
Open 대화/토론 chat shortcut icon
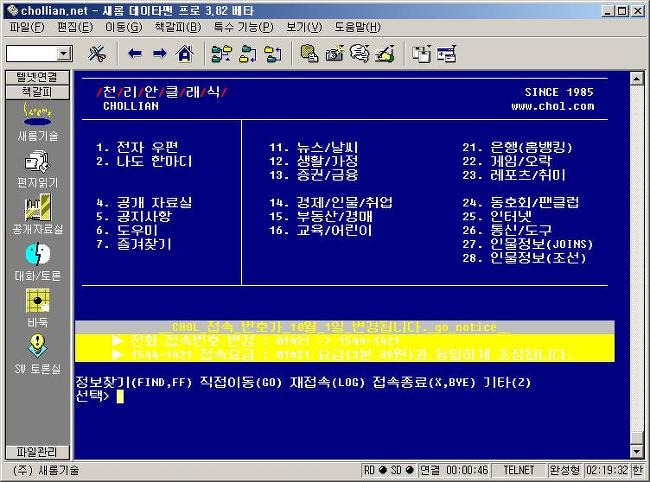tap(37, 260)
